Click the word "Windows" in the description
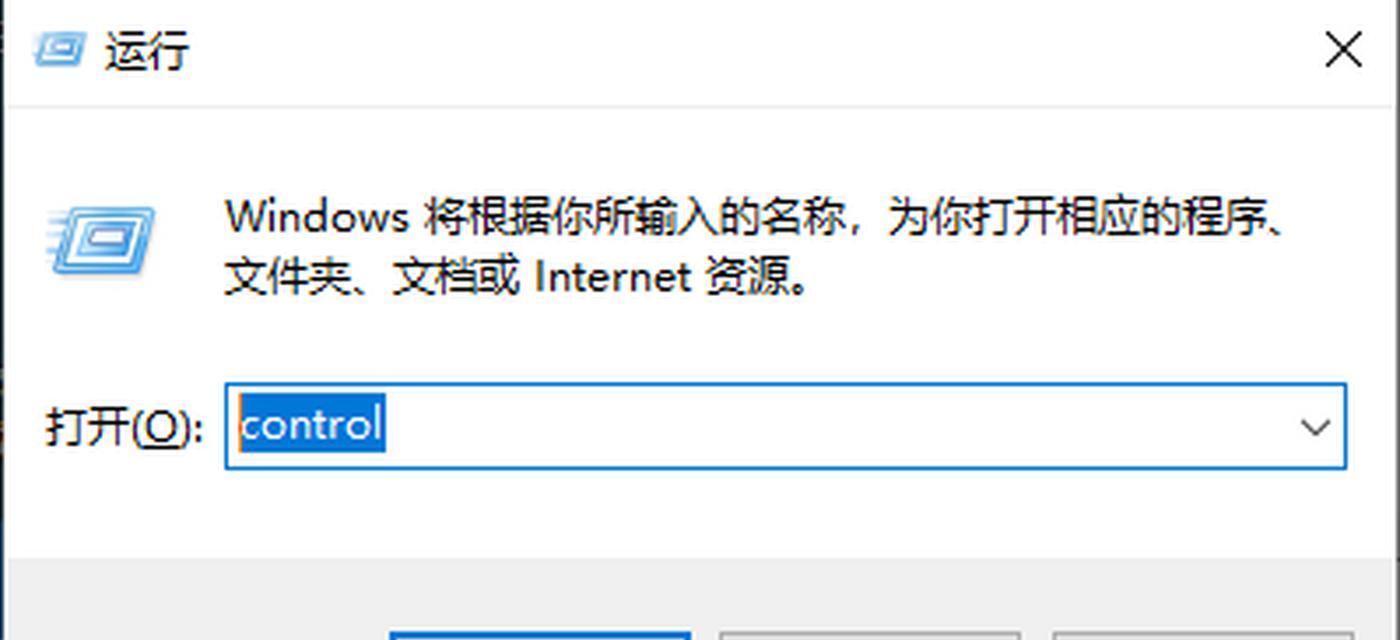Screen dimensions: 1400x640 317,216
